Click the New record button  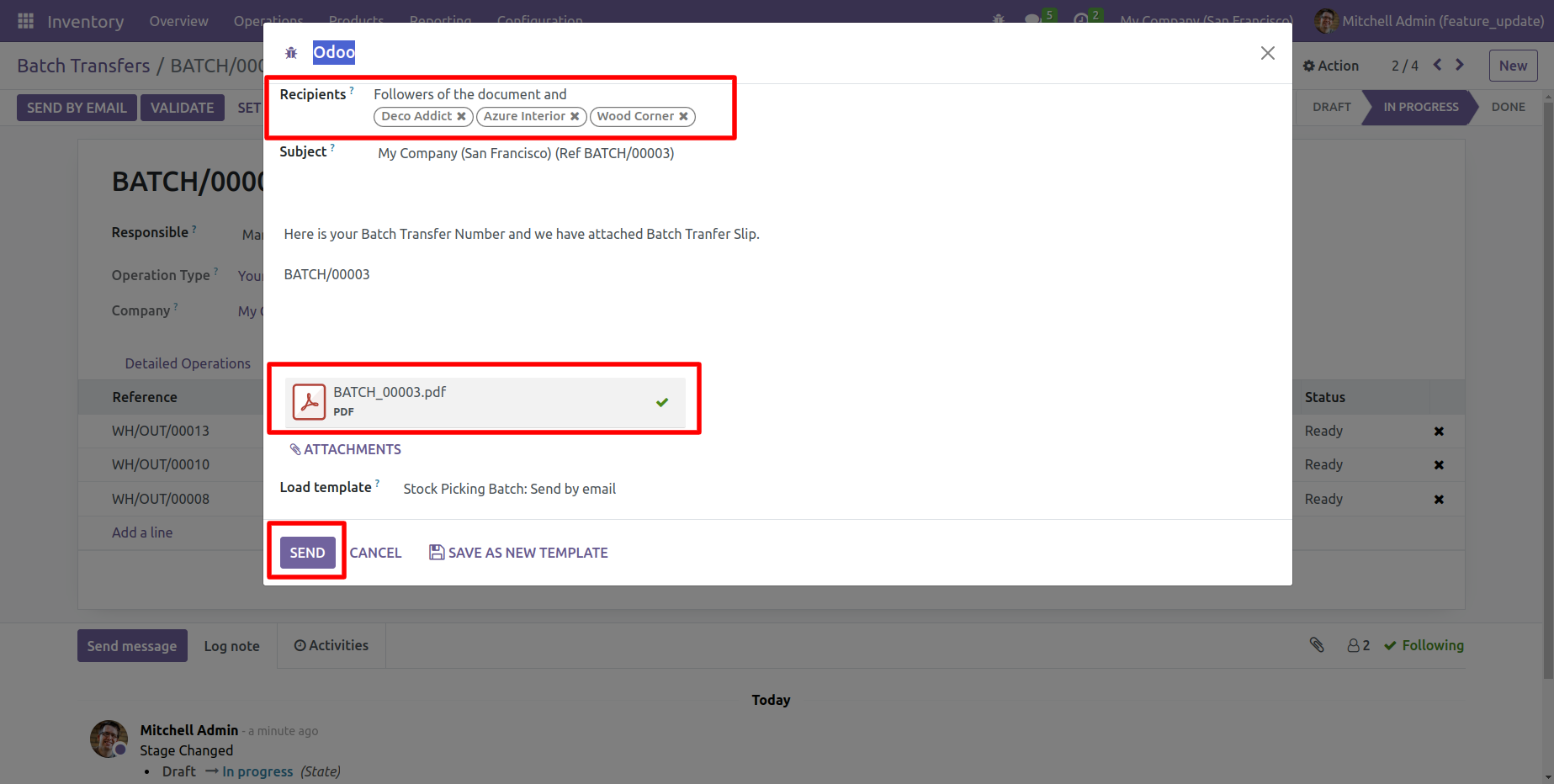pyautogui.click(x=1513, y=66)
